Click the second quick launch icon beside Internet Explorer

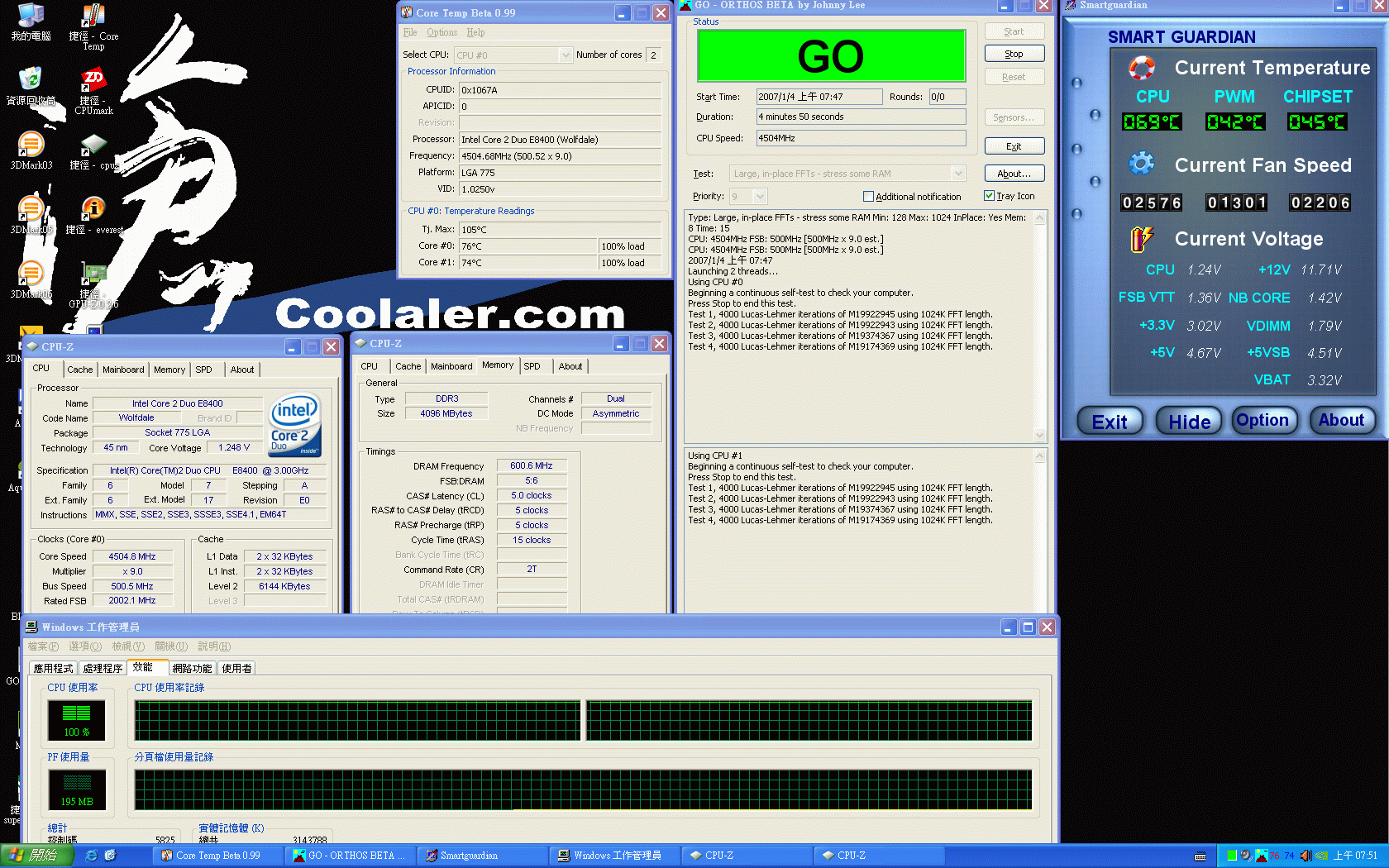pos(110,856)
